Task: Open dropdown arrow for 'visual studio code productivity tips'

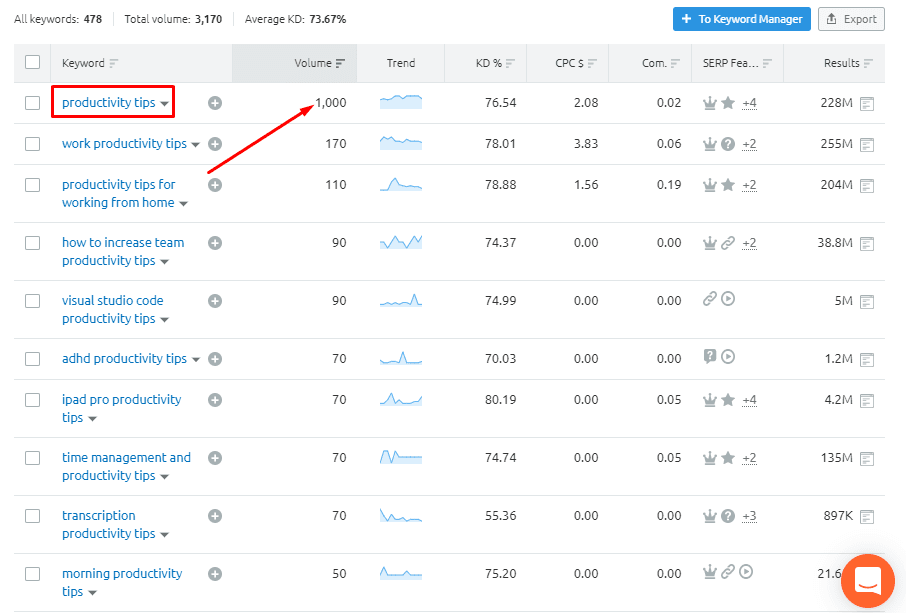Action: [165, 320]
